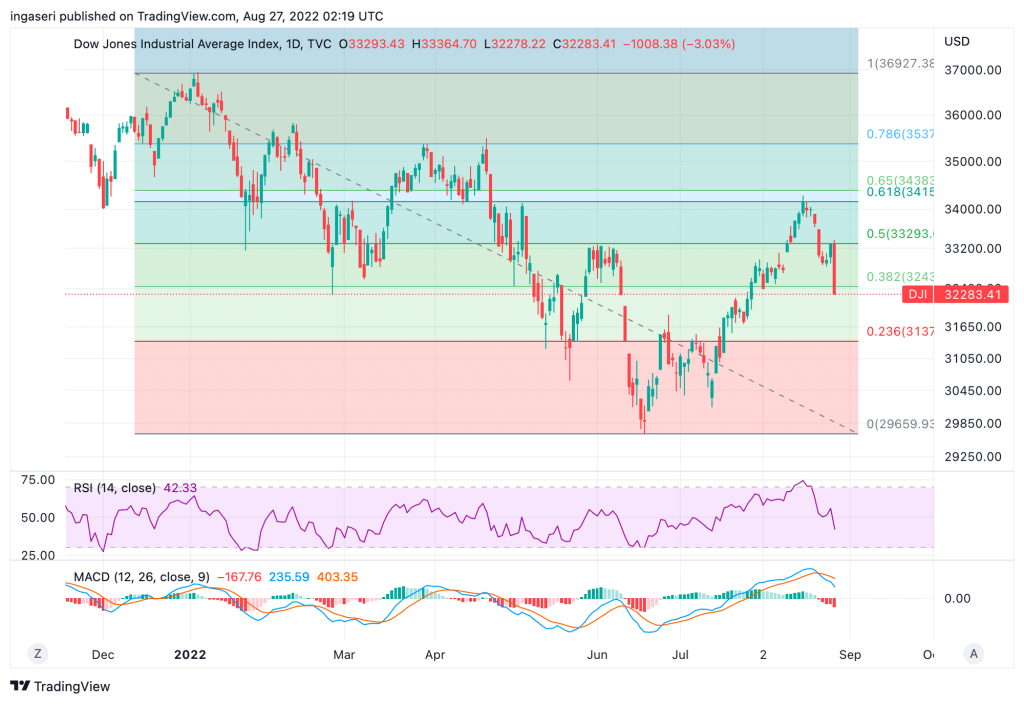The width and height of the screenshot is (1024, 704).
Task: Click the 0.5 Fibonacci level label
Action: tap(901, 234)
